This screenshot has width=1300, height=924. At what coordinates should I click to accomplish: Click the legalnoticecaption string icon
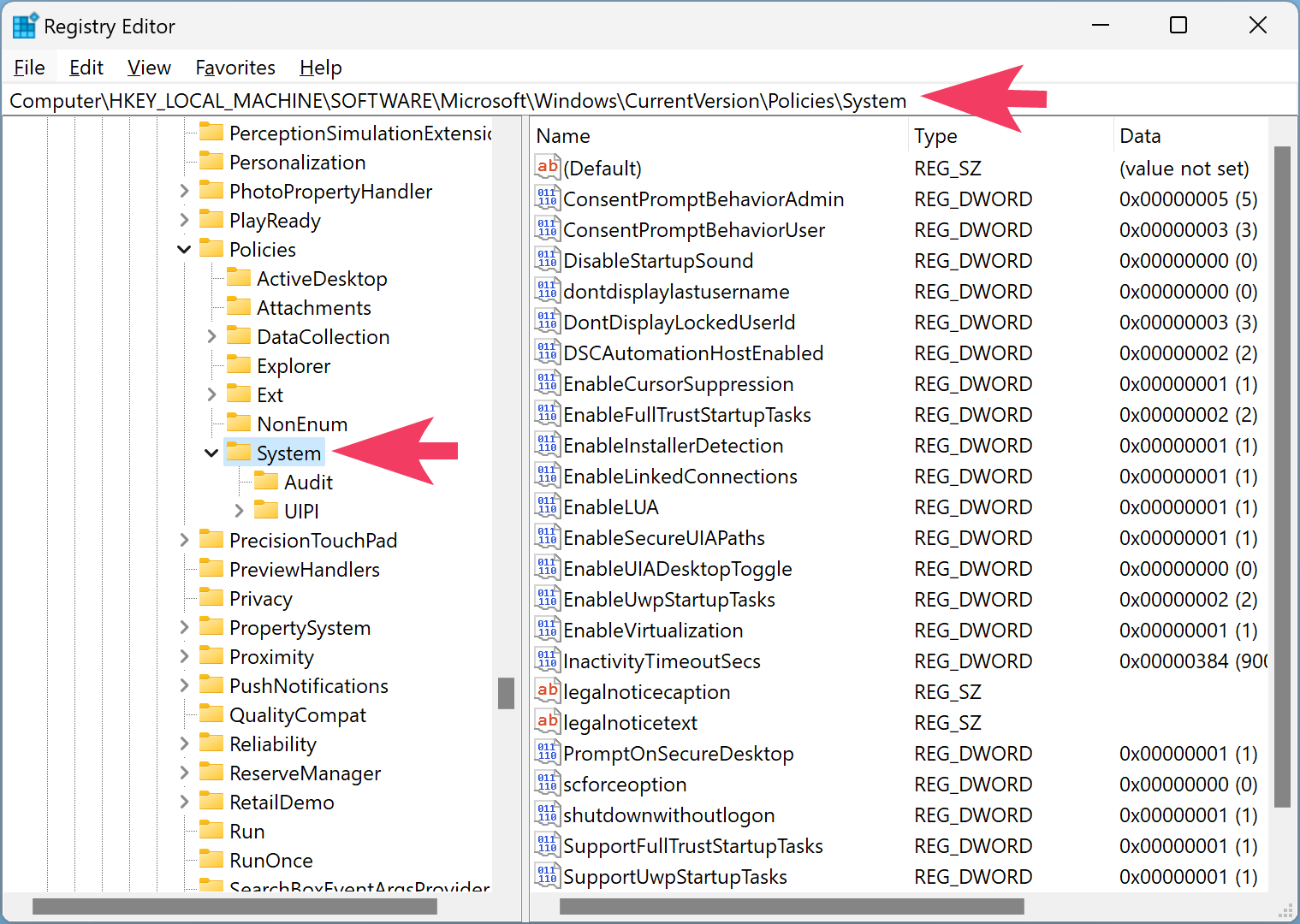(548, 690)
